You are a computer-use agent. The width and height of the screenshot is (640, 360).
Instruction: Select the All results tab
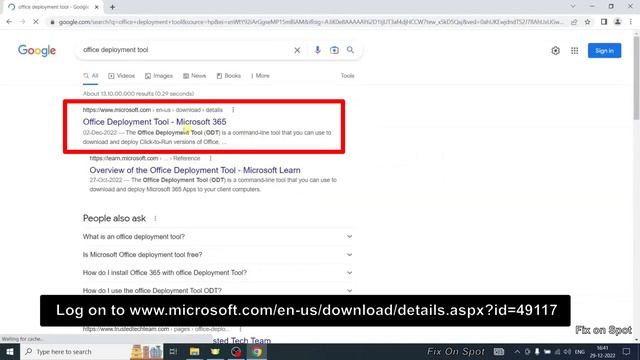[91, 76]
